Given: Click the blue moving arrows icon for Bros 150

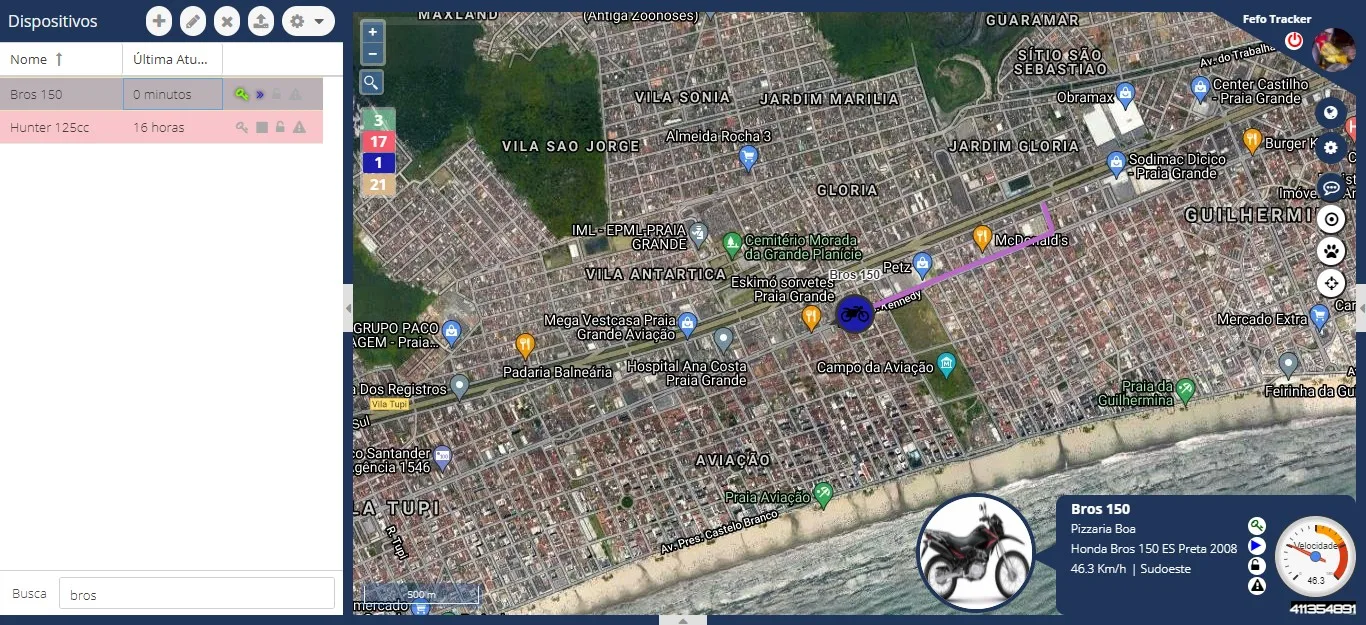Looking at the screenshot, I should tap(260, 94).
